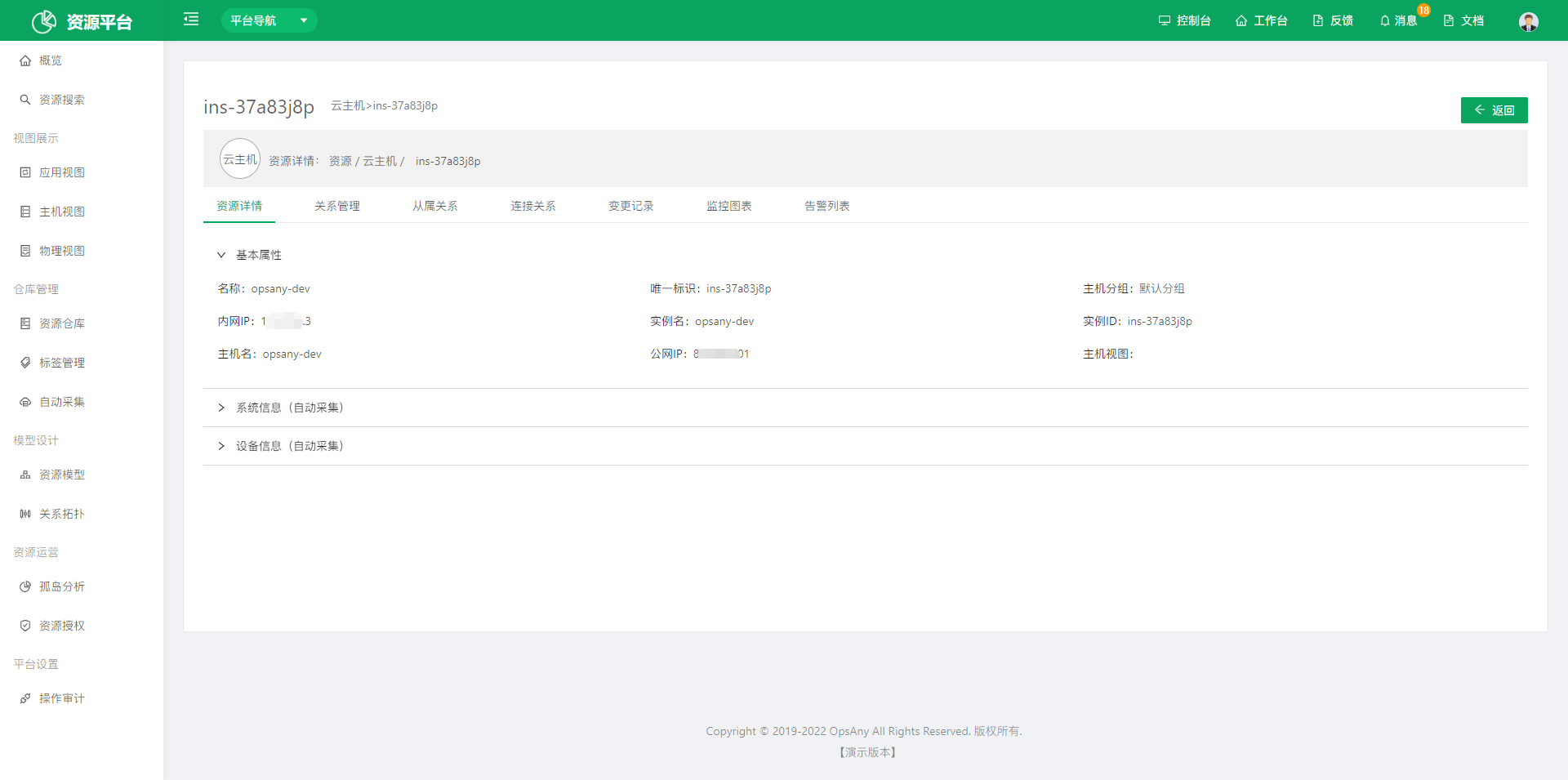Click the 文档 file icon
This screenshot has width=1568, height=780.
click(x=1449, y=20)
